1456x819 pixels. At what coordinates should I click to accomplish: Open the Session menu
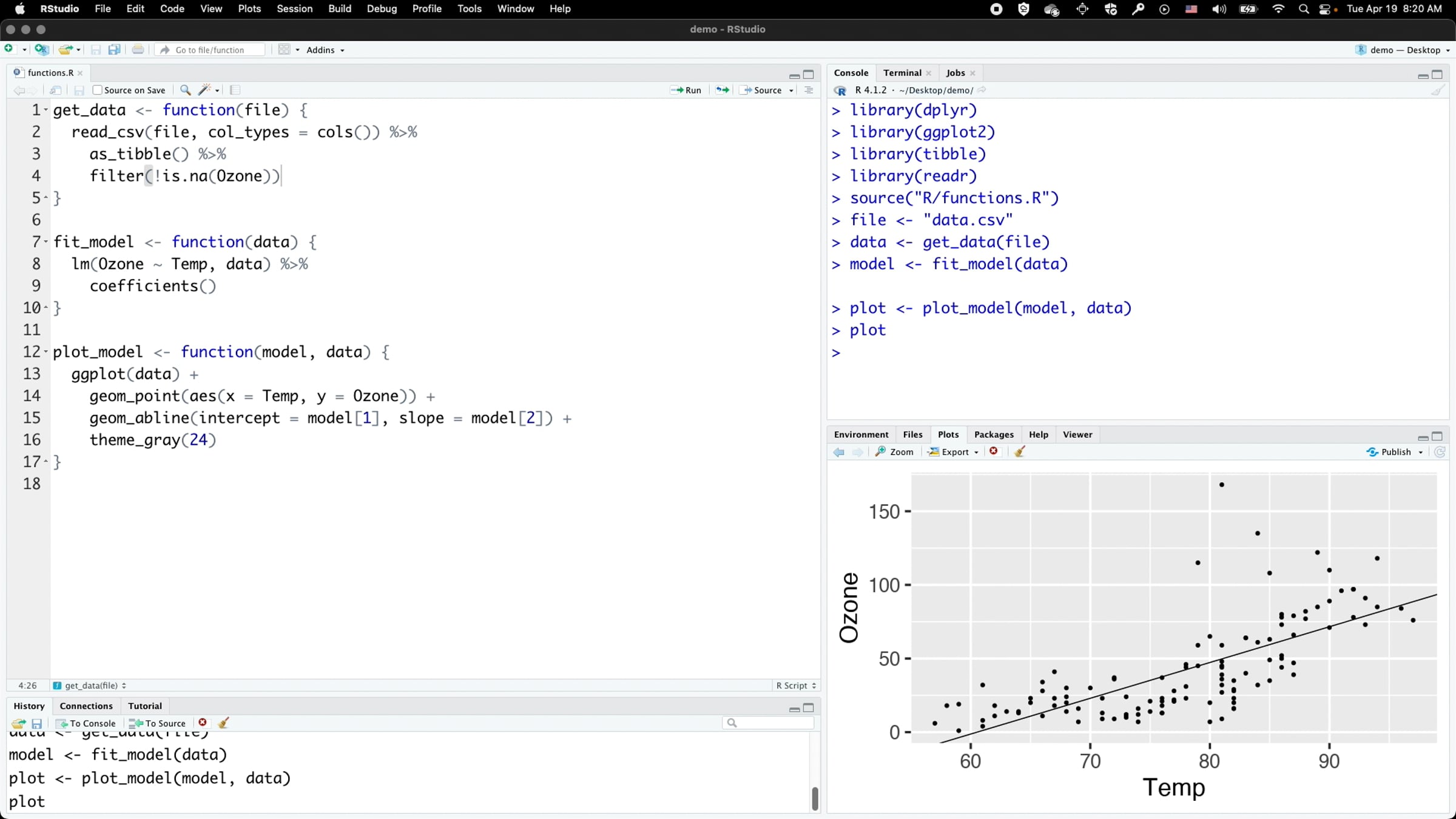pos(294,8)
